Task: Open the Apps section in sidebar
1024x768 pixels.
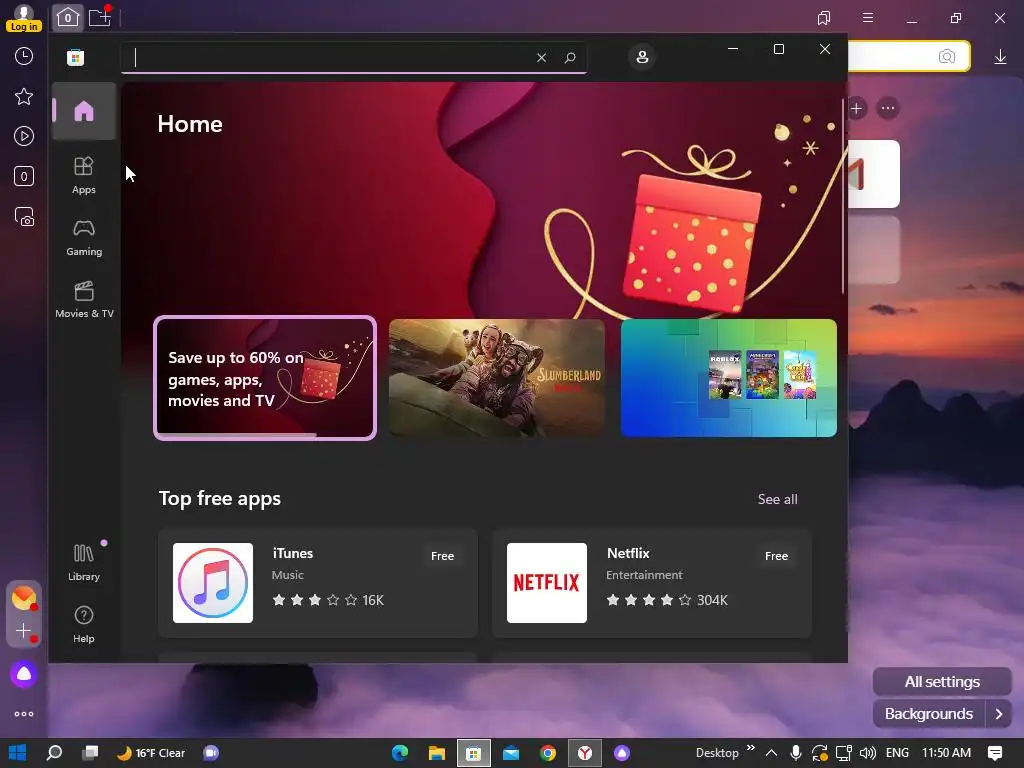Action: point(84,175)
